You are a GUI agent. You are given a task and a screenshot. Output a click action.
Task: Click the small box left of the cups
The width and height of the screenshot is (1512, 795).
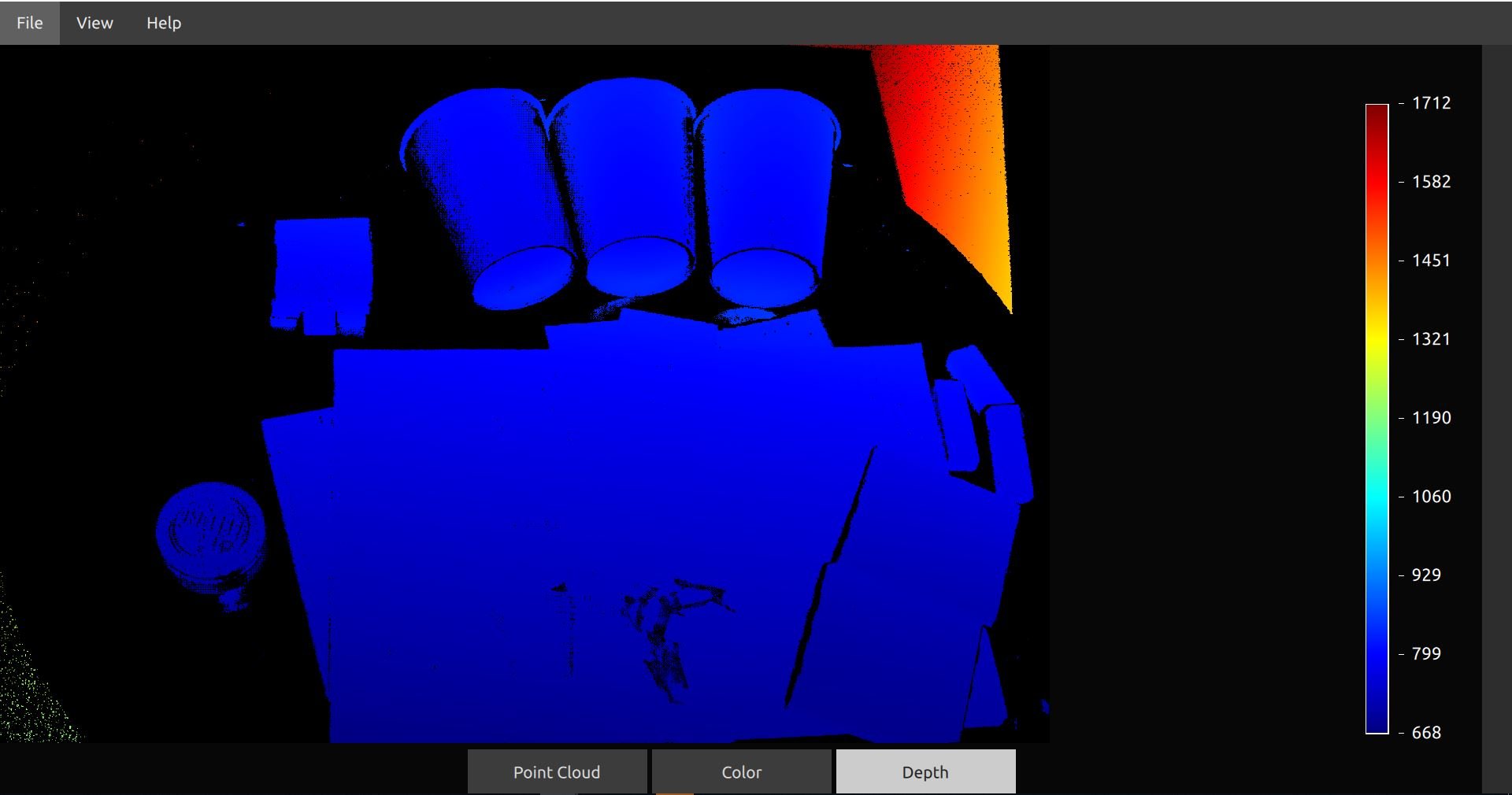(x=321, y=272)
